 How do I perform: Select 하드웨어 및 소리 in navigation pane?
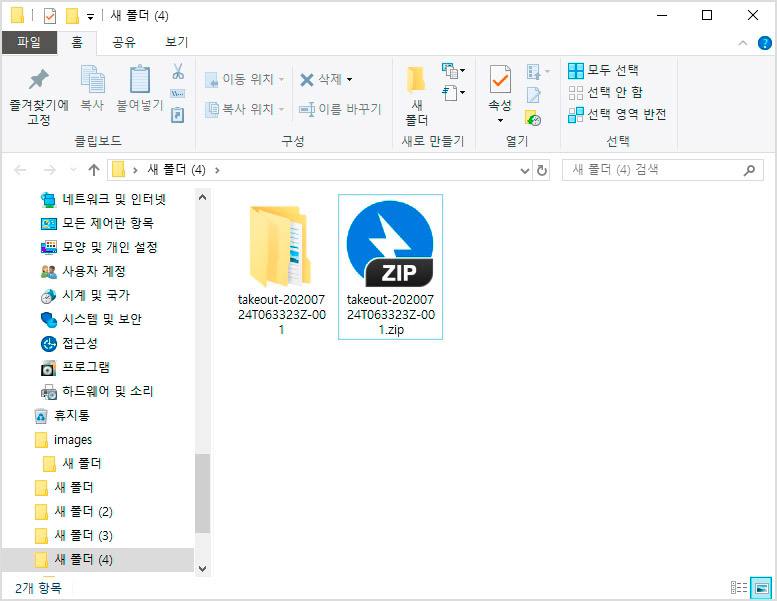(97, 391)
